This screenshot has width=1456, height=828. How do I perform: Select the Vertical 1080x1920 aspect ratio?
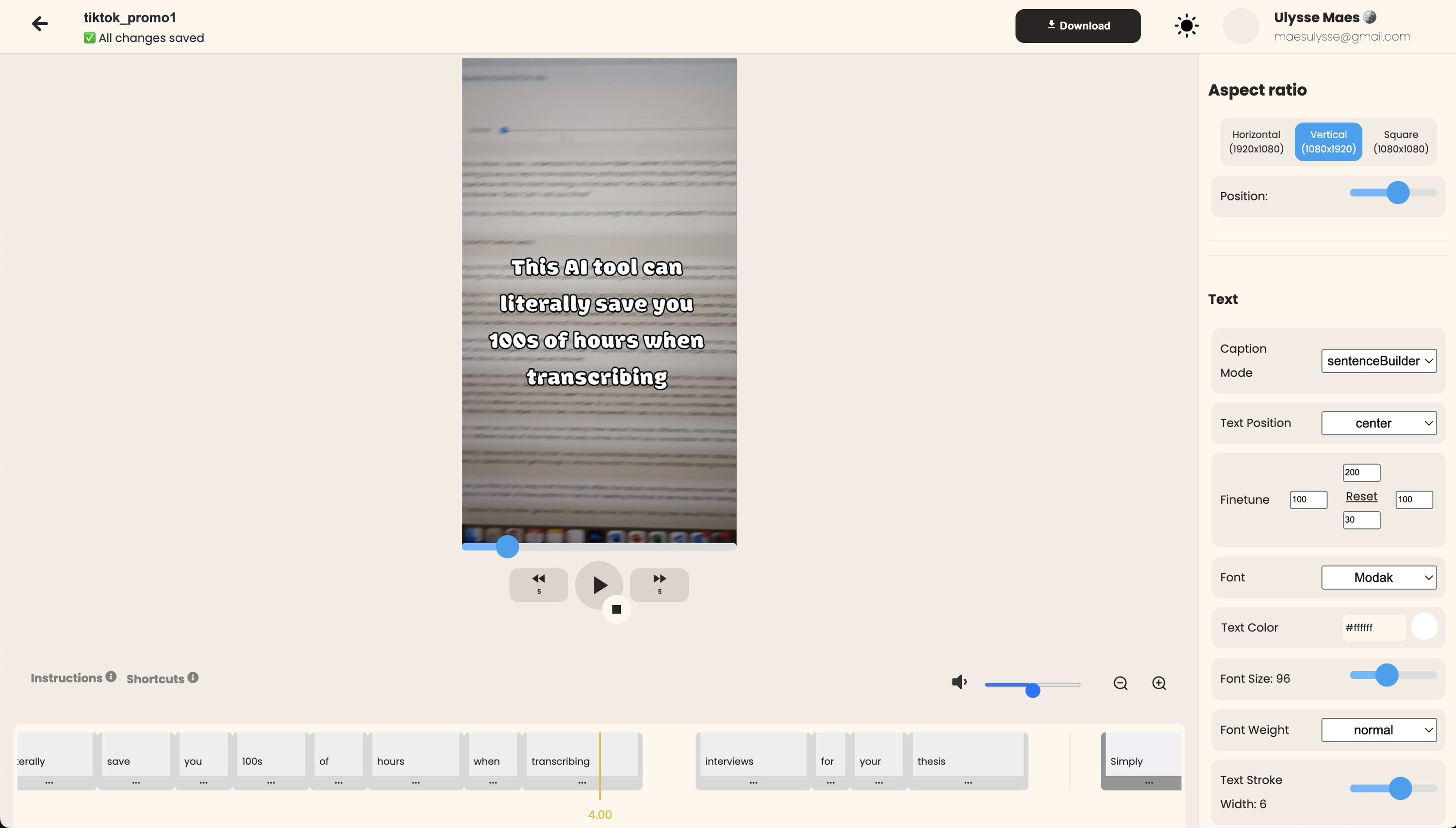coord(1328,141)
